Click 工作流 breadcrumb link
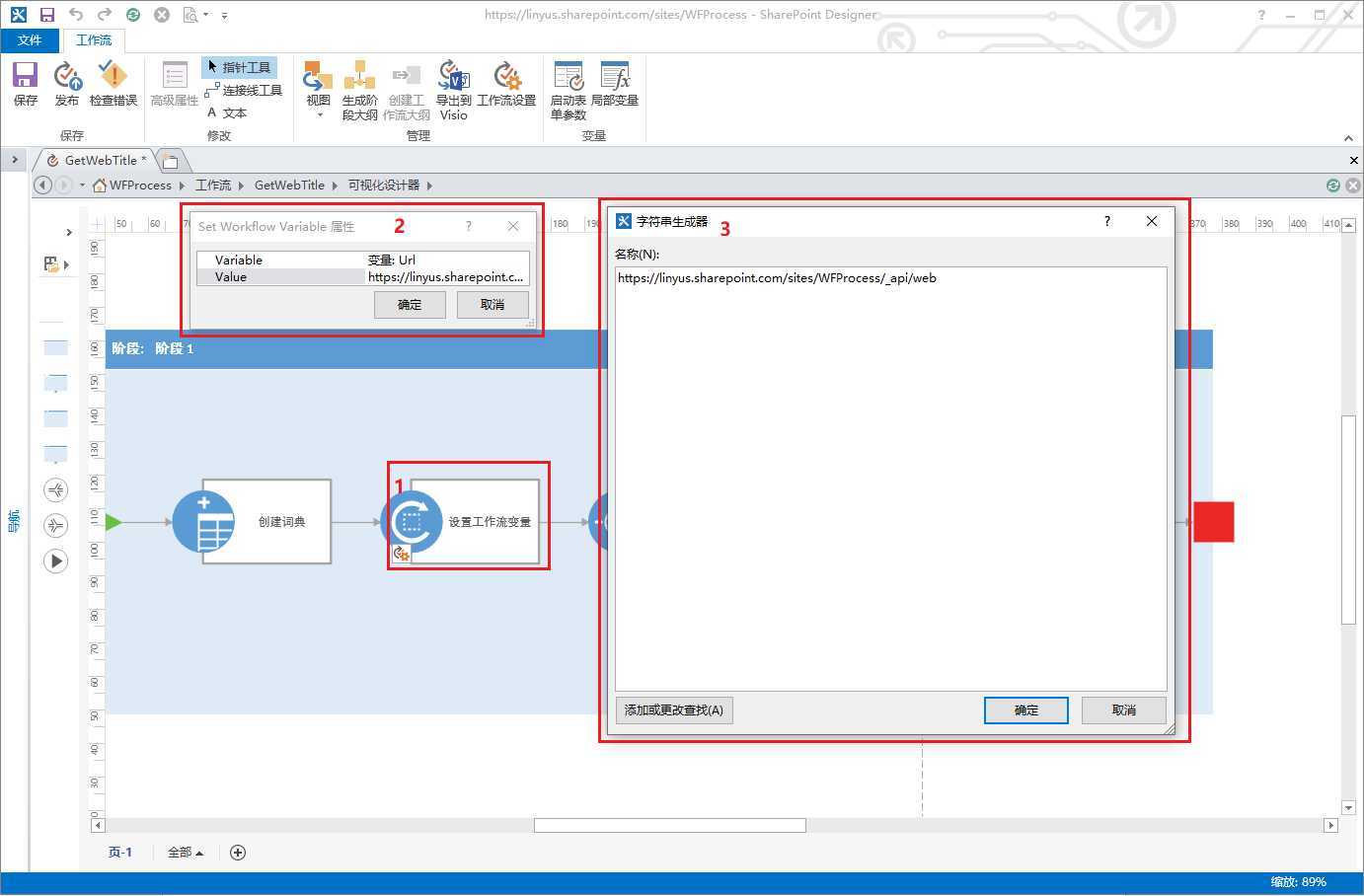The height and width of the screenshot is (896, 1364). tap(213, 186)
